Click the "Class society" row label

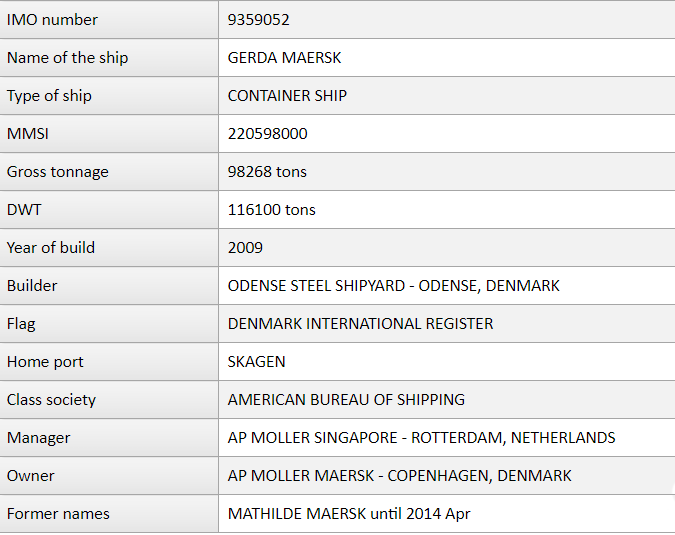pyautogui.click(x=51, y=400)
